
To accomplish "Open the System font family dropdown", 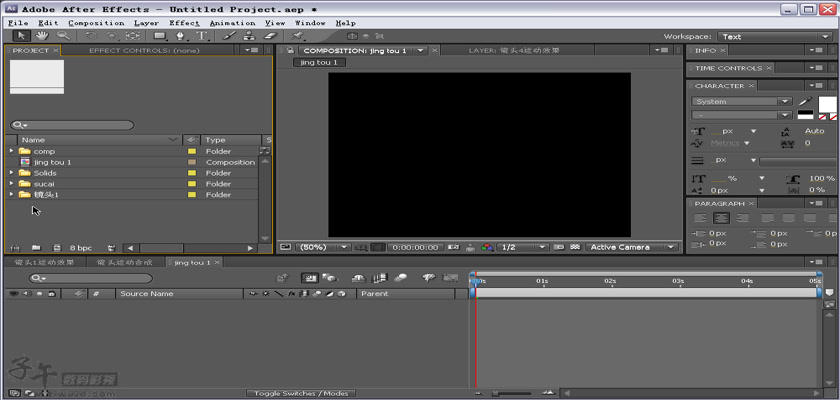I will coord(741,101).
